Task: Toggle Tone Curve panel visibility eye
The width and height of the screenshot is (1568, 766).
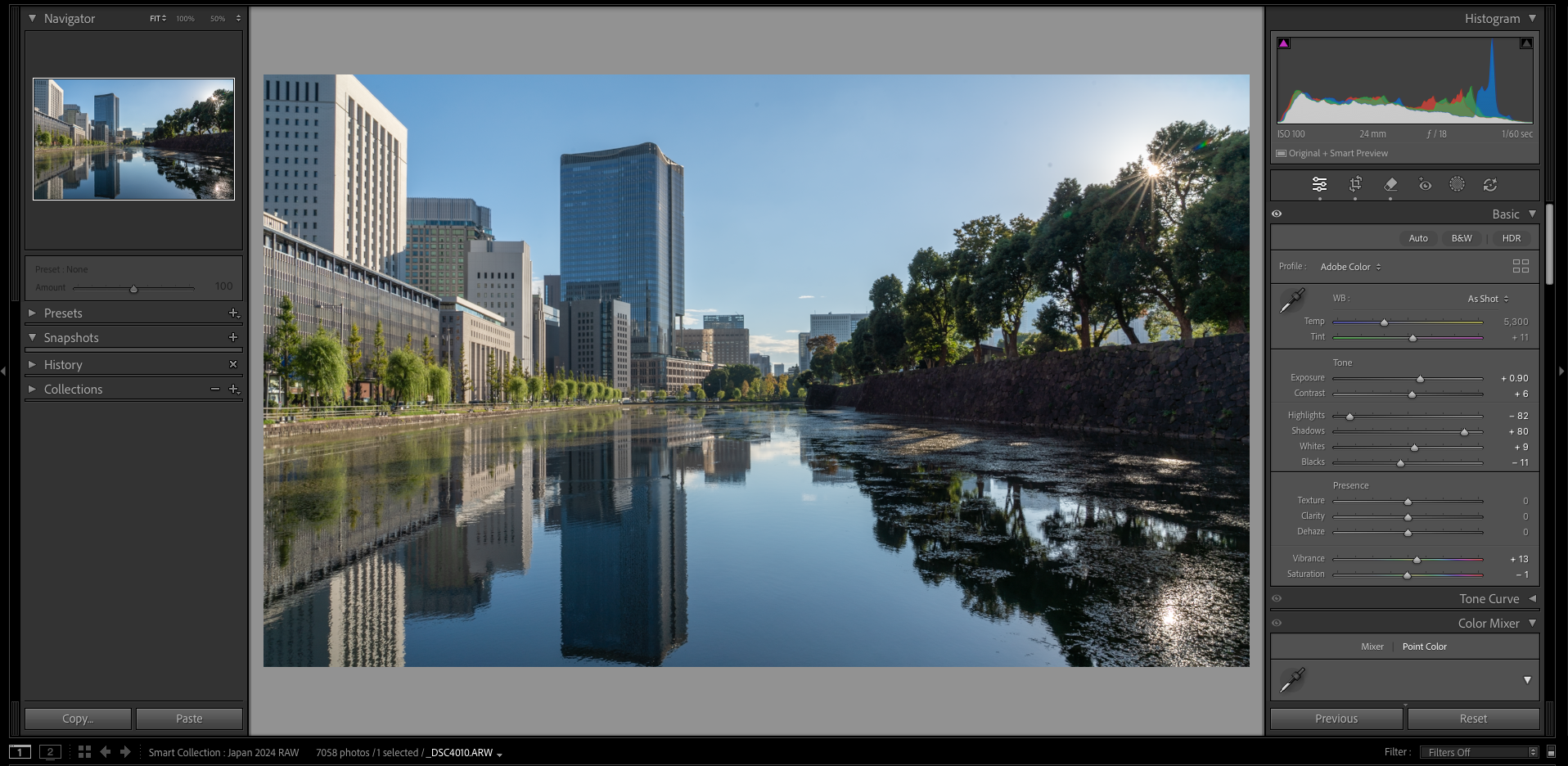Action: tap(1277, 598)
